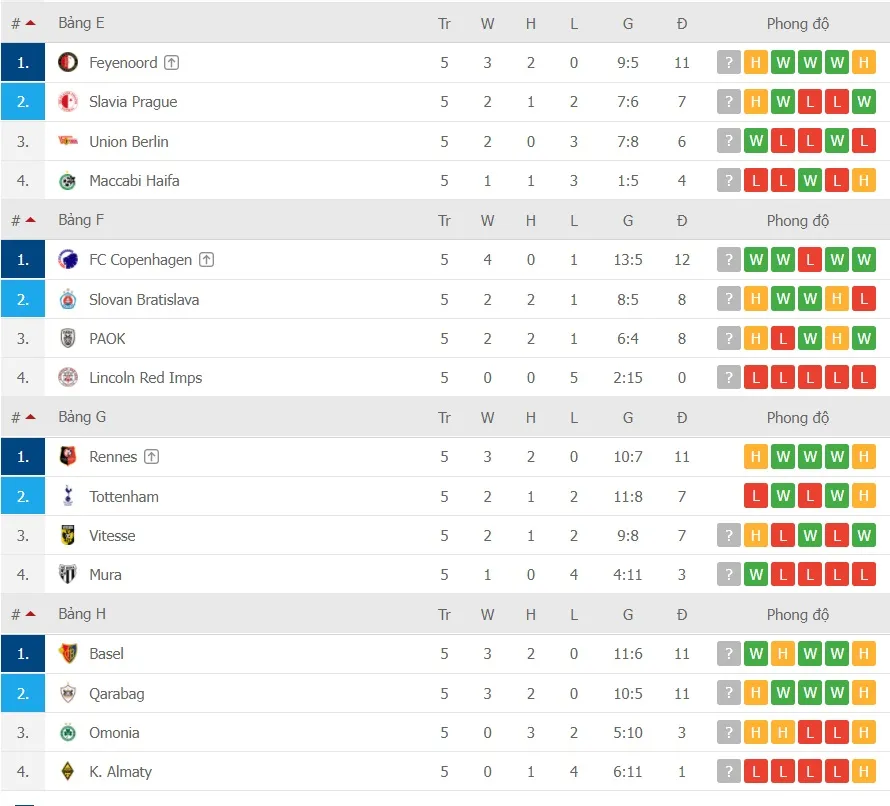The image size is (890, 806).
Task: Open the Maccabi Haifa crest icon
Action: (66, 181)
